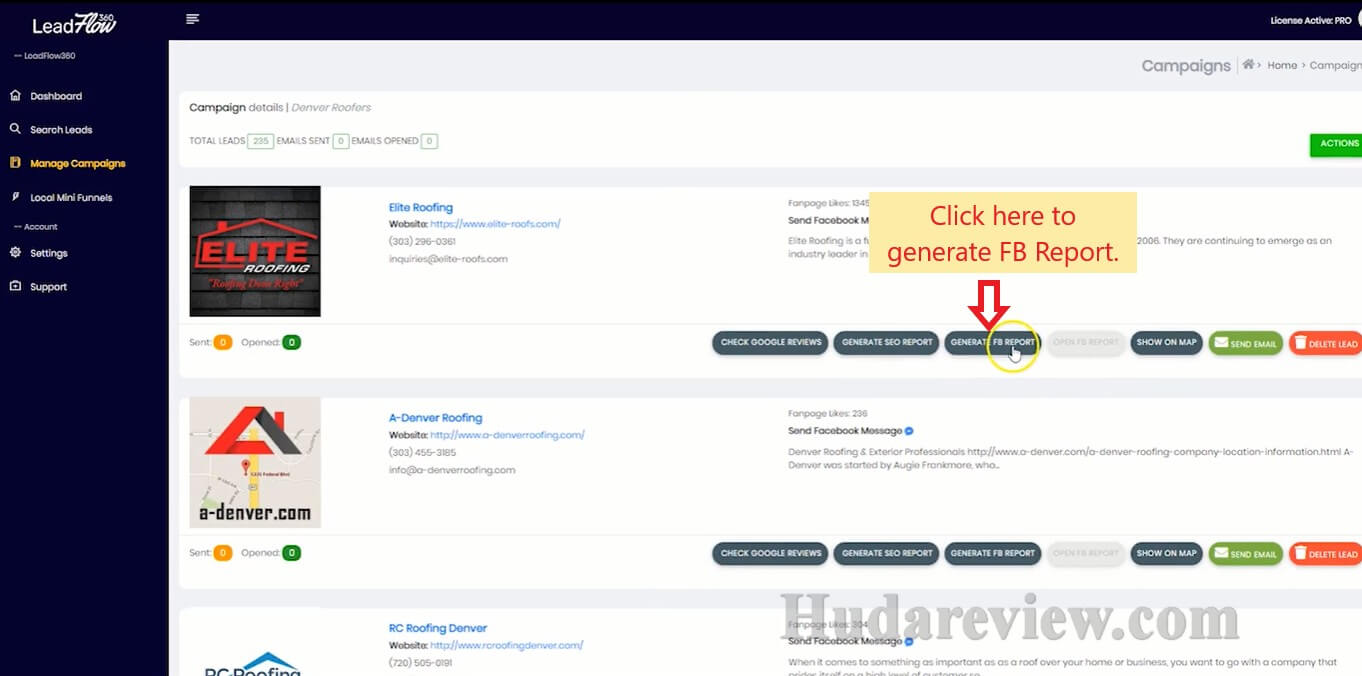Click the Total Leads count 235
This screenshot has width=1362, height=676.
(x=261, y=141)
